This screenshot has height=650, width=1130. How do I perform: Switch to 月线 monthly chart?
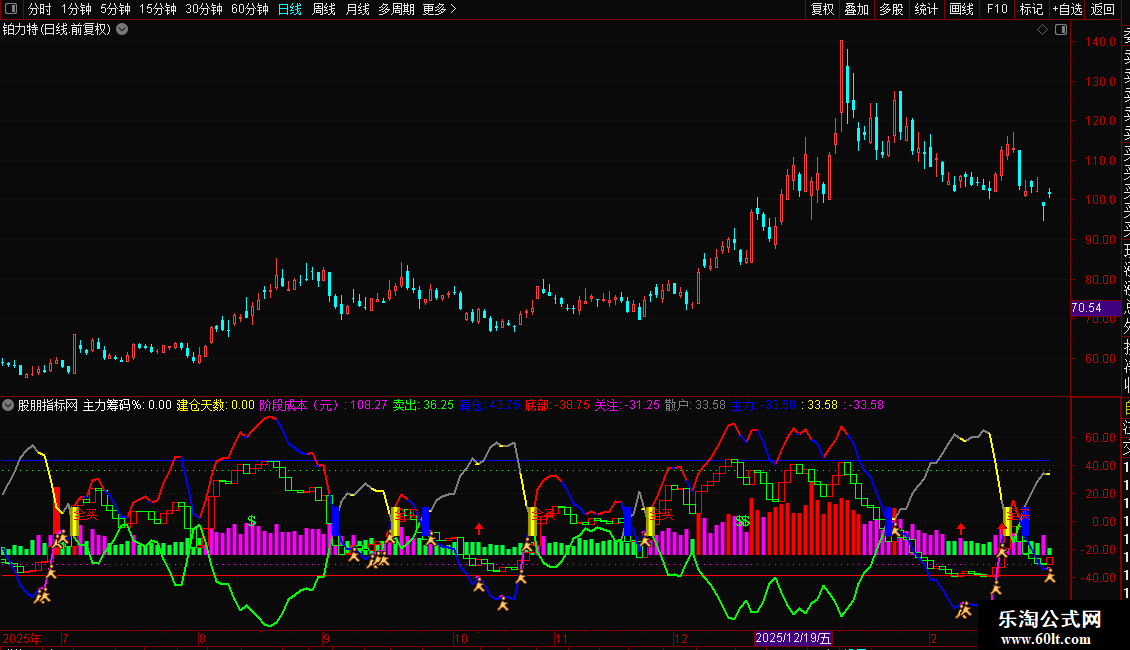(x=357, y=9)
